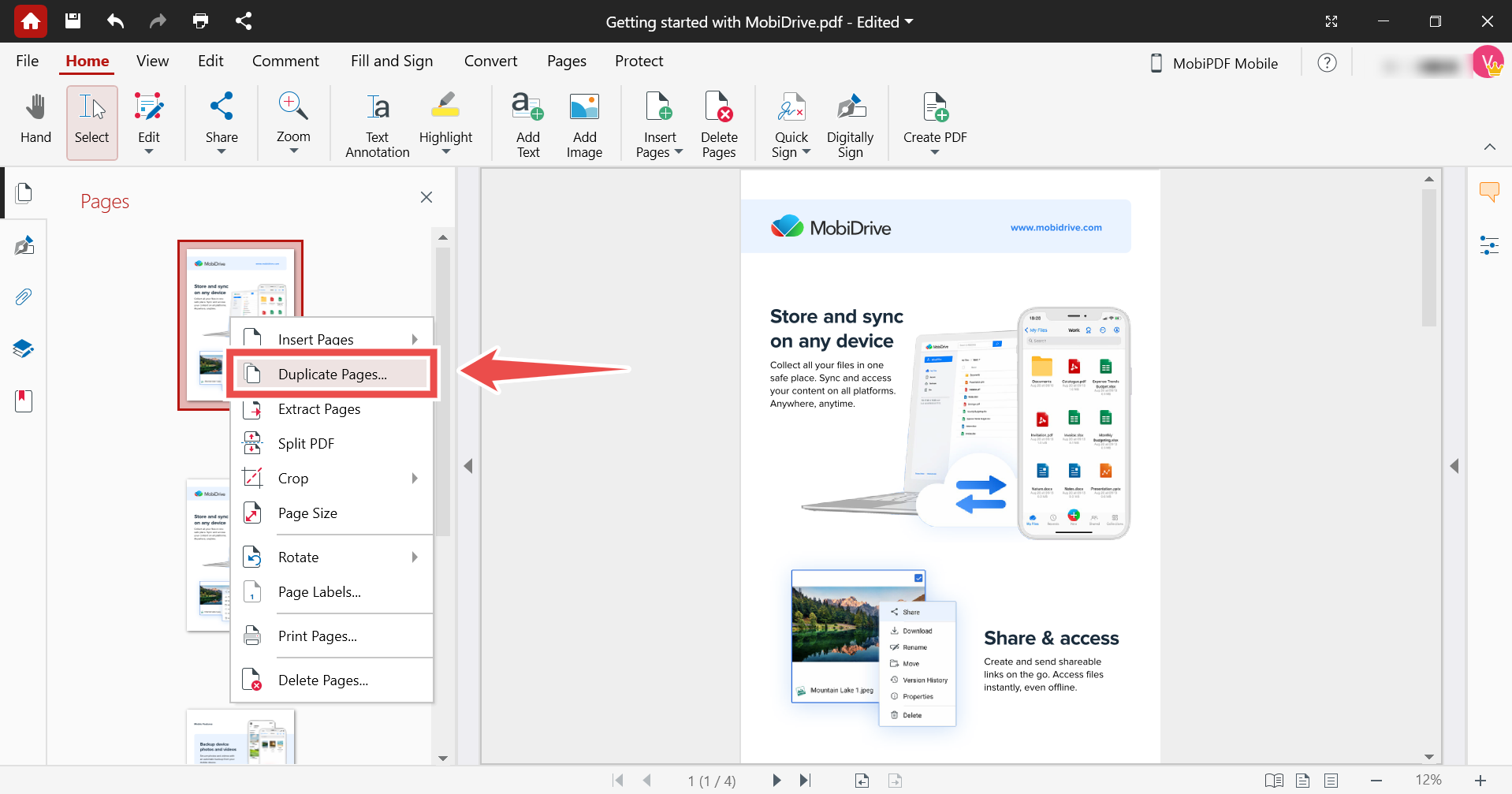
Task: Collapse the ribbon with the chevron
Action: [x=1489, y=147]
